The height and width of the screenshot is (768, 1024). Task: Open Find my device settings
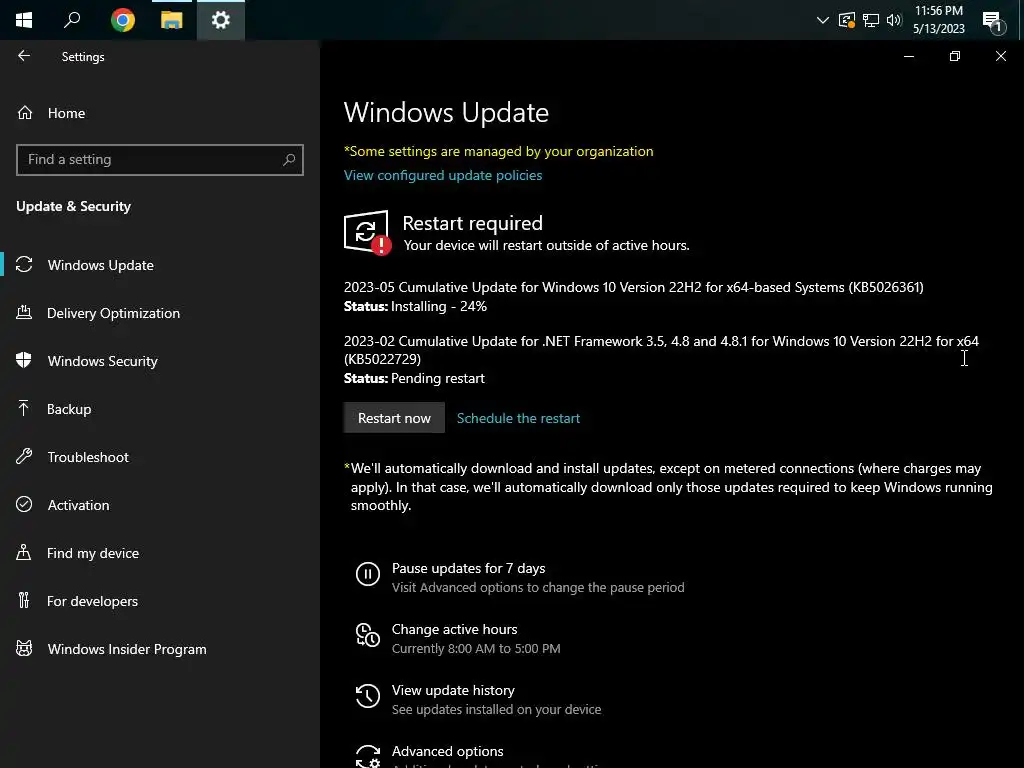coord(93,553)
